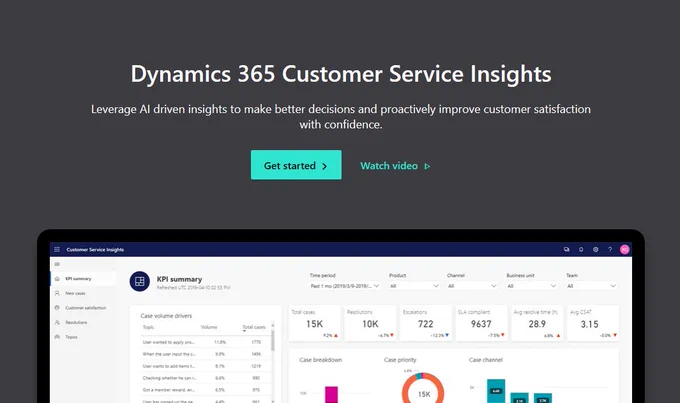
Task: Select Topics in the sidebar
Action: coord(84,337)
